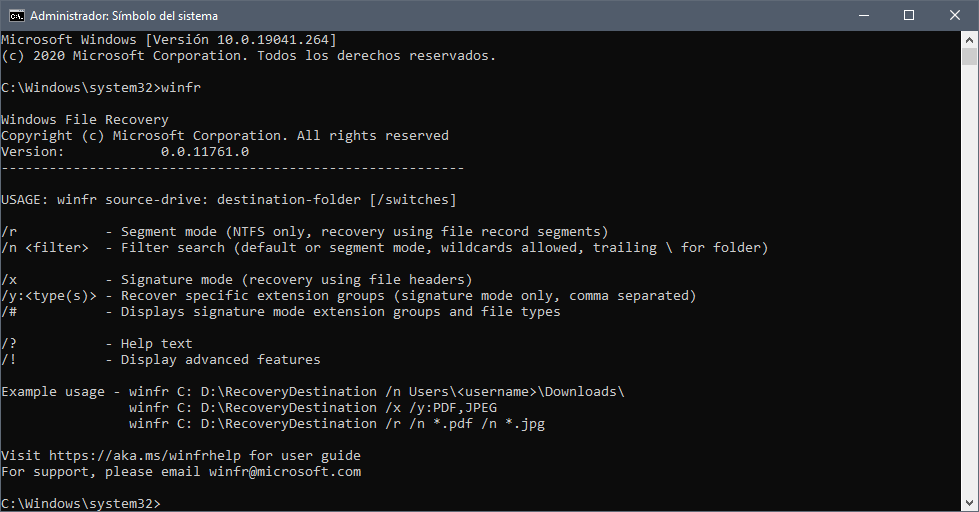Image resolution: width=979 pixels, height=512 pixels.
Task: Click the empty scrollbar track below thumb
Action: (969, 280)
